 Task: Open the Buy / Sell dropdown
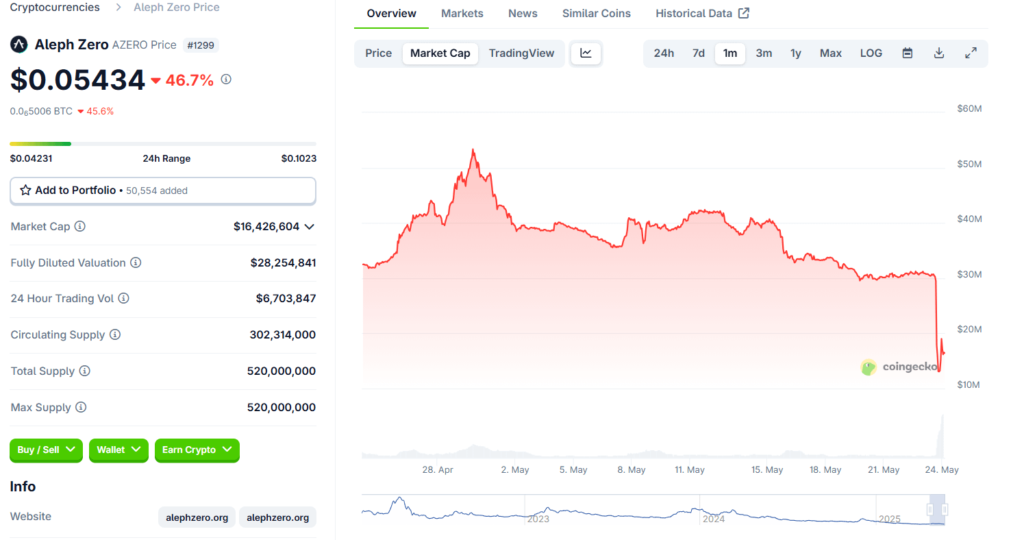point(46,450)
